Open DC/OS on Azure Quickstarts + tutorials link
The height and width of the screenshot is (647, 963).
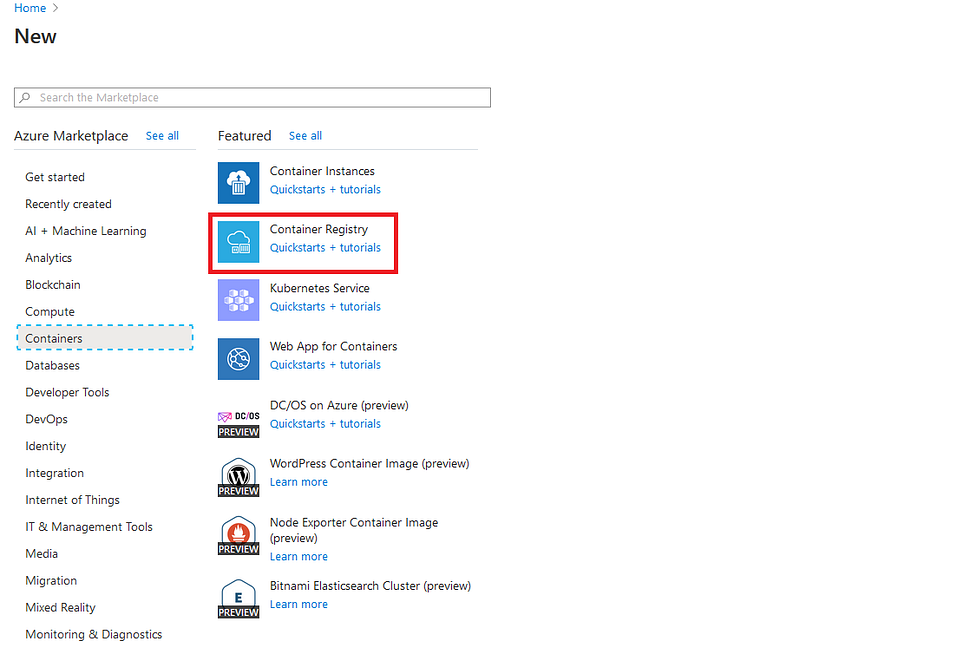325,424
